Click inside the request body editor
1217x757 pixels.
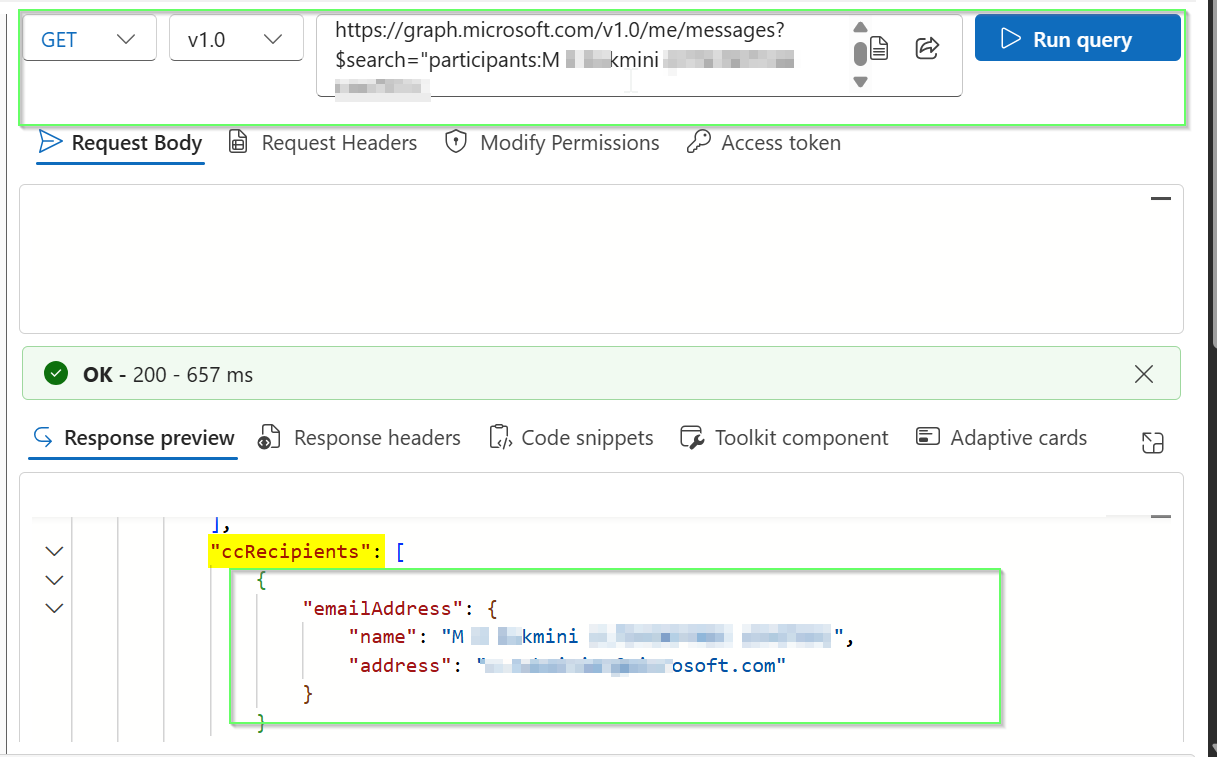601,259
